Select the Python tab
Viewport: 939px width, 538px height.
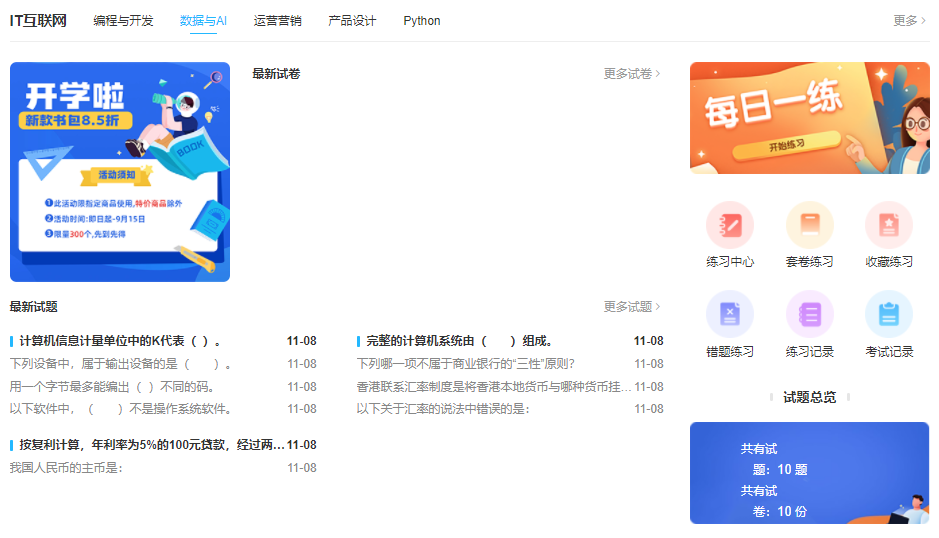[422, 21]
